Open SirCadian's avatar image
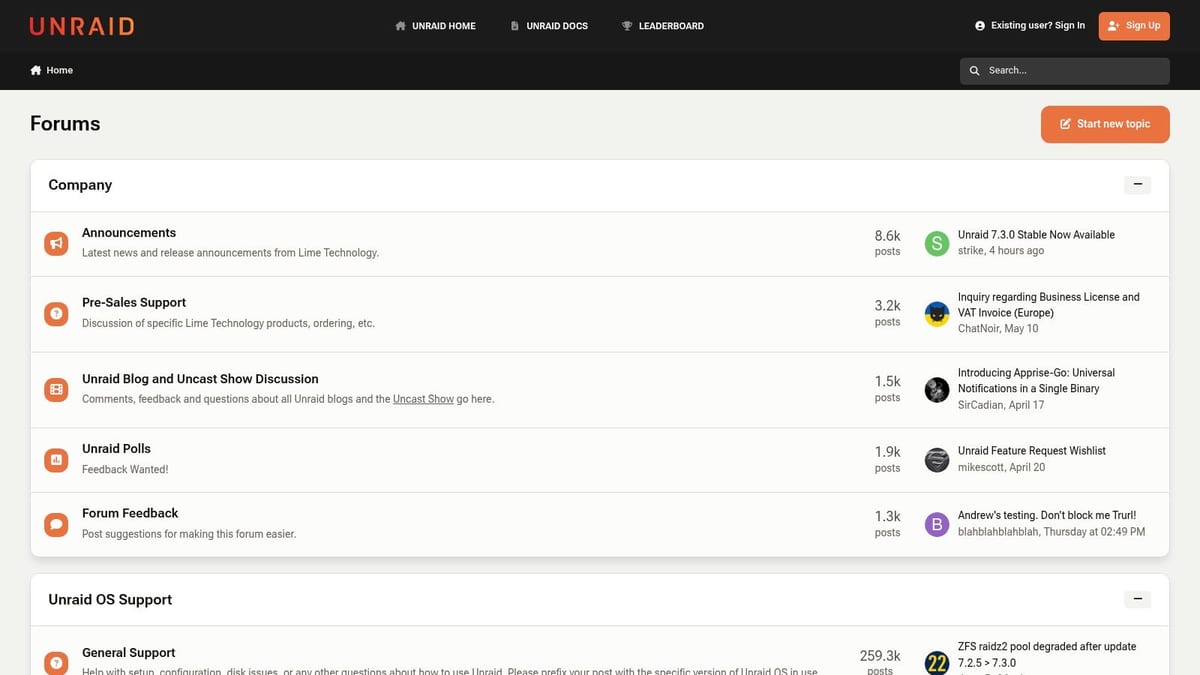The height and width of the screenshot is (675, 1200). 937,389
